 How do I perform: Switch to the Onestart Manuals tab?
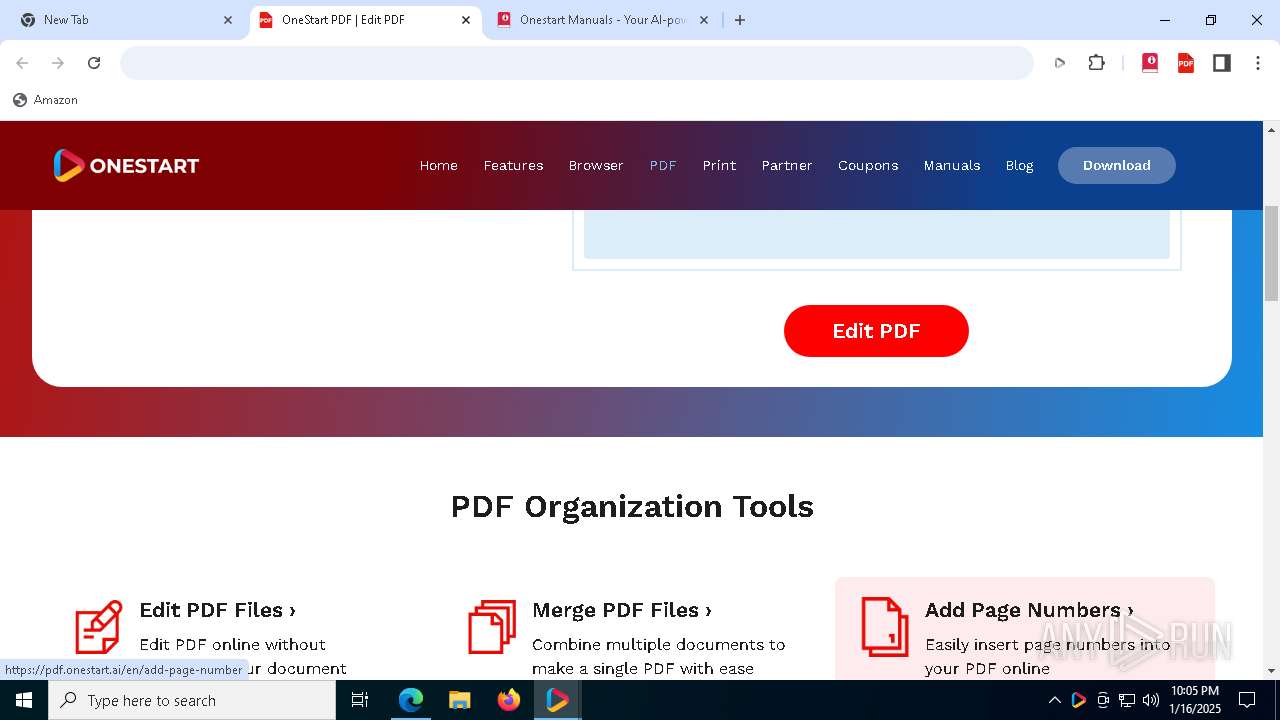[x=603, y=20]
